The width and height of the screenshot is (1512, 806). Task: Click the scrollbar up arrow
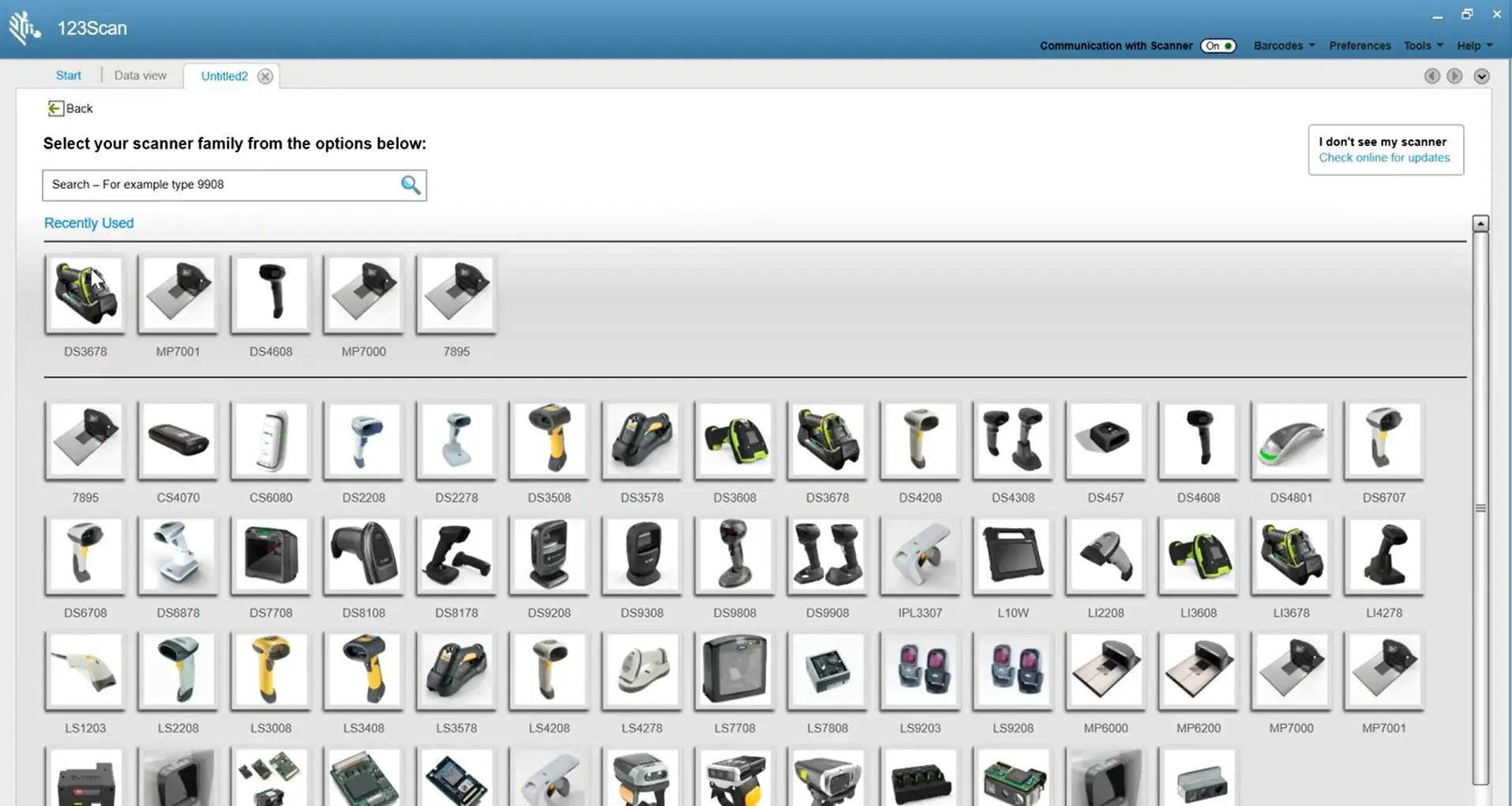tap(1480, 223)
